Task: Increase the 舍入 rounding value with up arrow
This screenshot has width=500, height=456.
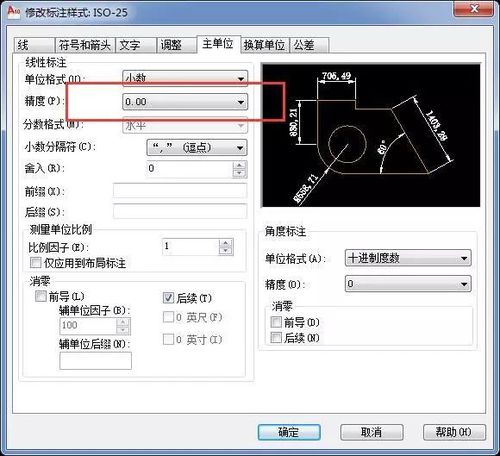Action: tap(239, 165)
